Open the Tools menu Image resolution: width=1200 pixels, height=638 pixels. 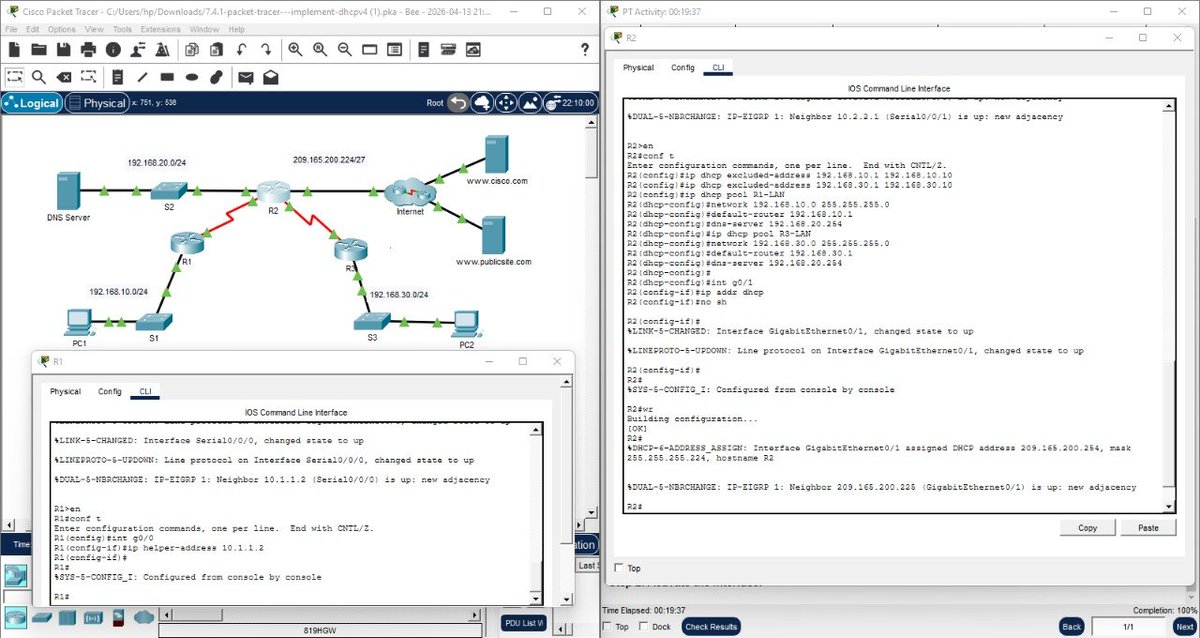[x=123, y=29]
